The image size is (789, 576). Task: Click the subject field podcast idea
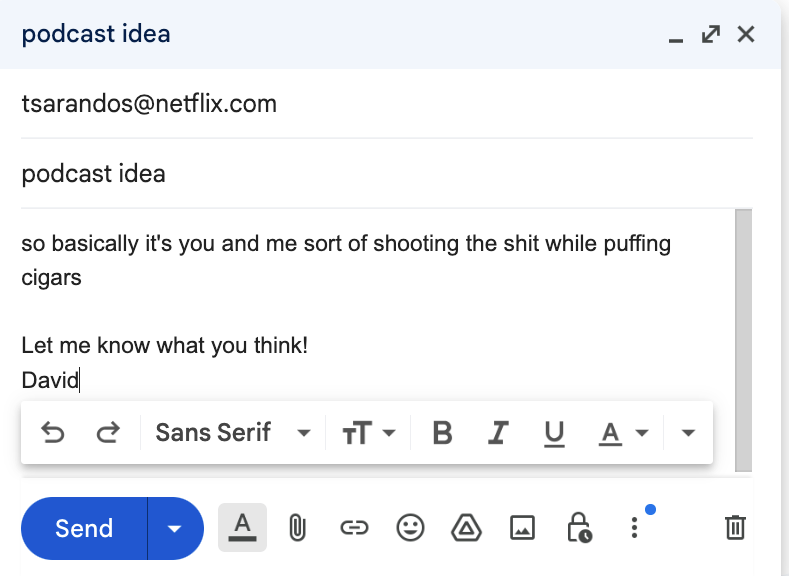386,174
